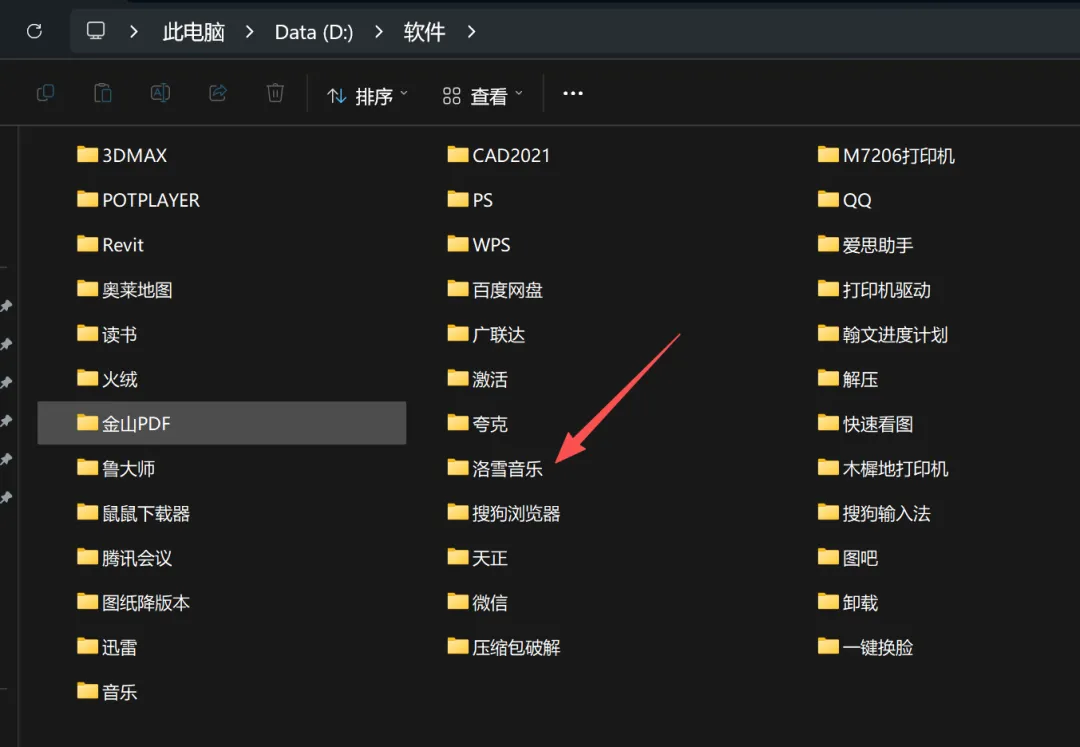
Task: Expand chevron after the monitor icon
Action: tap(134, 32)
